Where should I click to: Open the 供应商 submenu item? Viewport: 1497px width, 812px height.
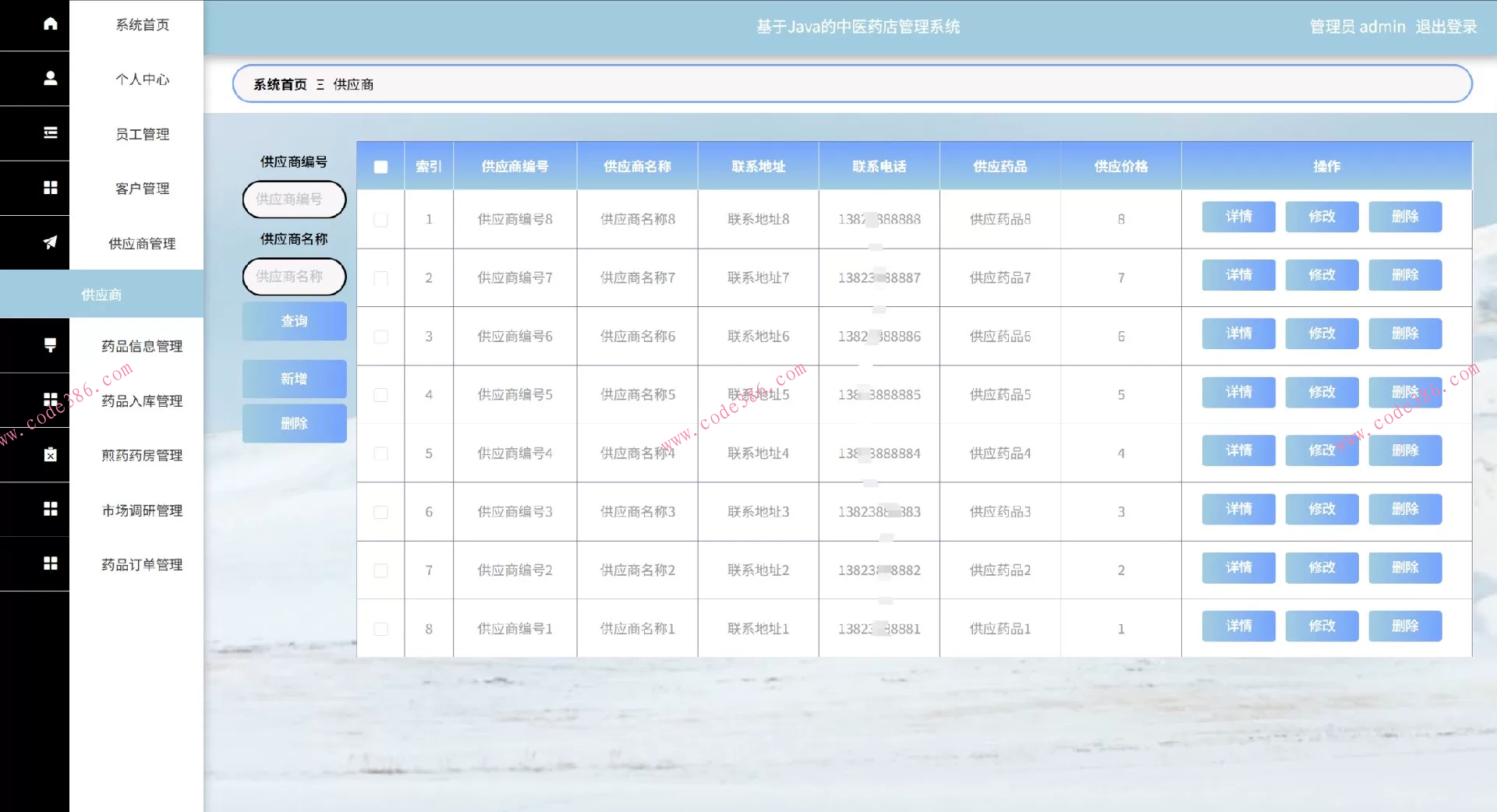pyautogui.click(x=101, y=295)
